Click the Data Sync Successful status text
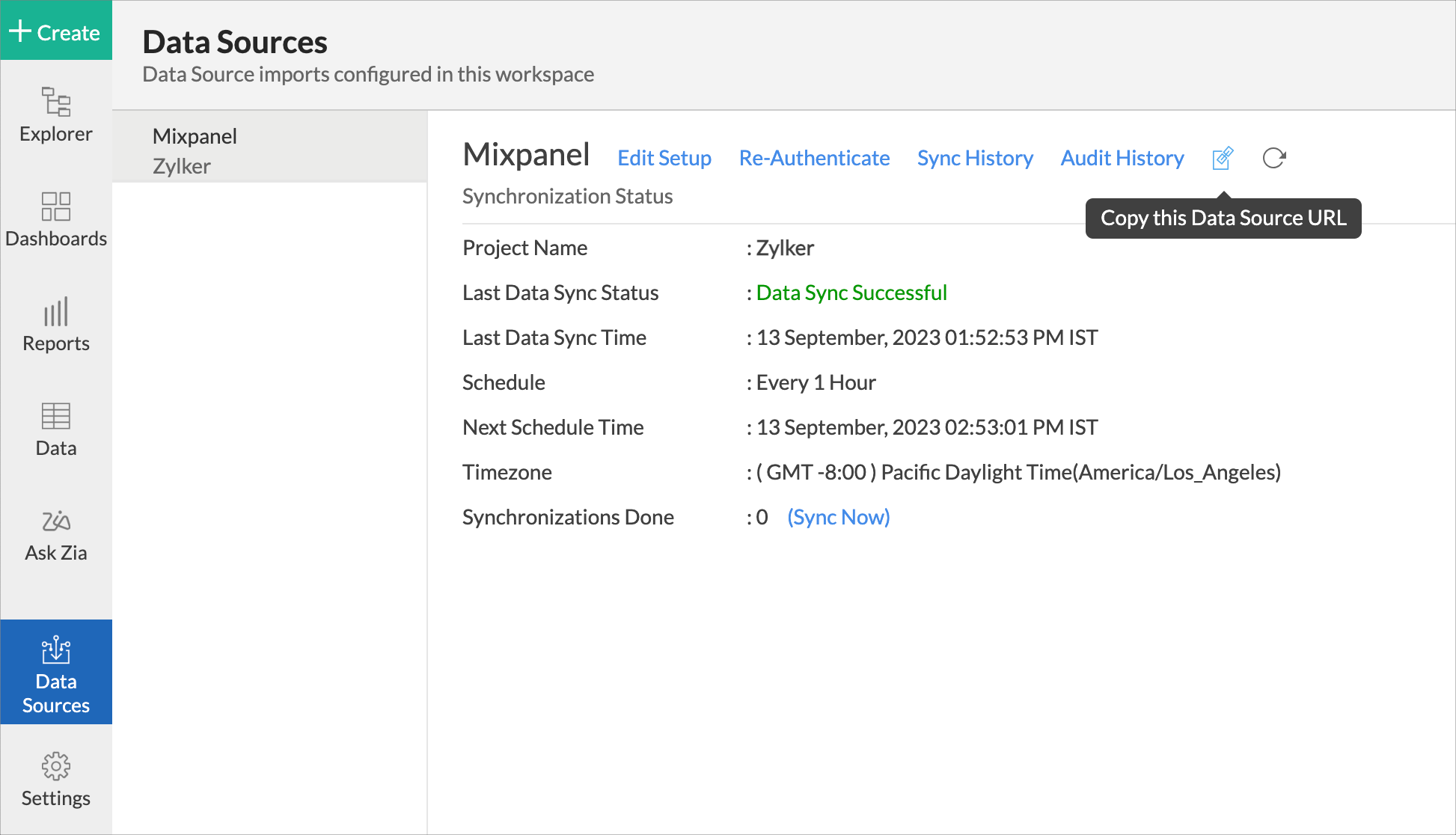 [x=851, y=293]
